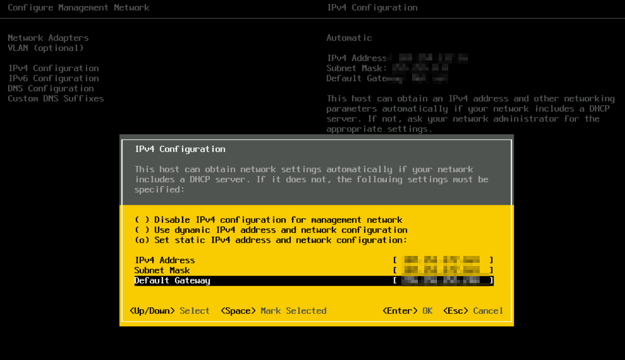Select Set static IPv4 address option

pyautogui.click(x=271, y=240)
